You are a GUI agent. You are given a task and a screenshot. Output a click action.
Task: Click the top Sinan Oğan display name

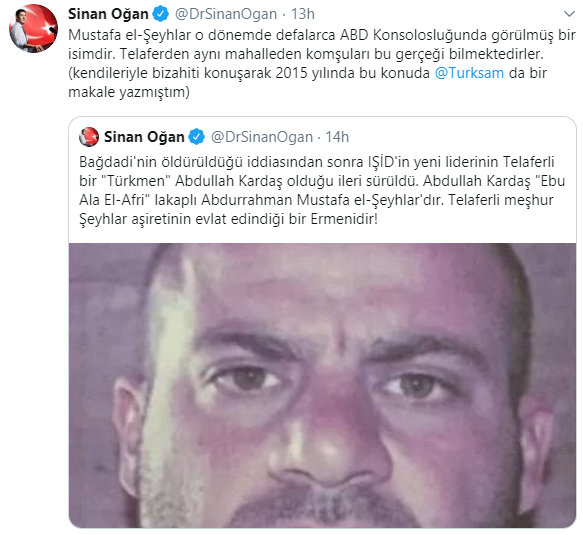tap(108, 14)
